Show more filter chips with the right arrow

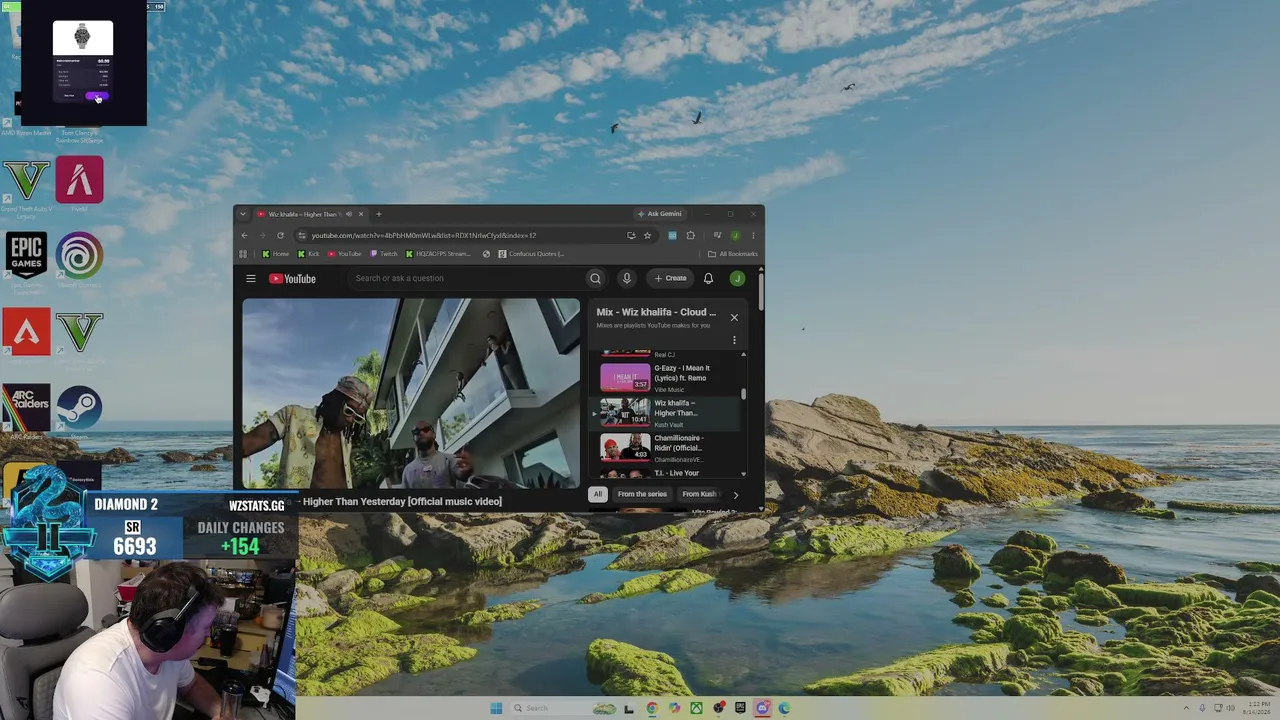pos(735,494)
